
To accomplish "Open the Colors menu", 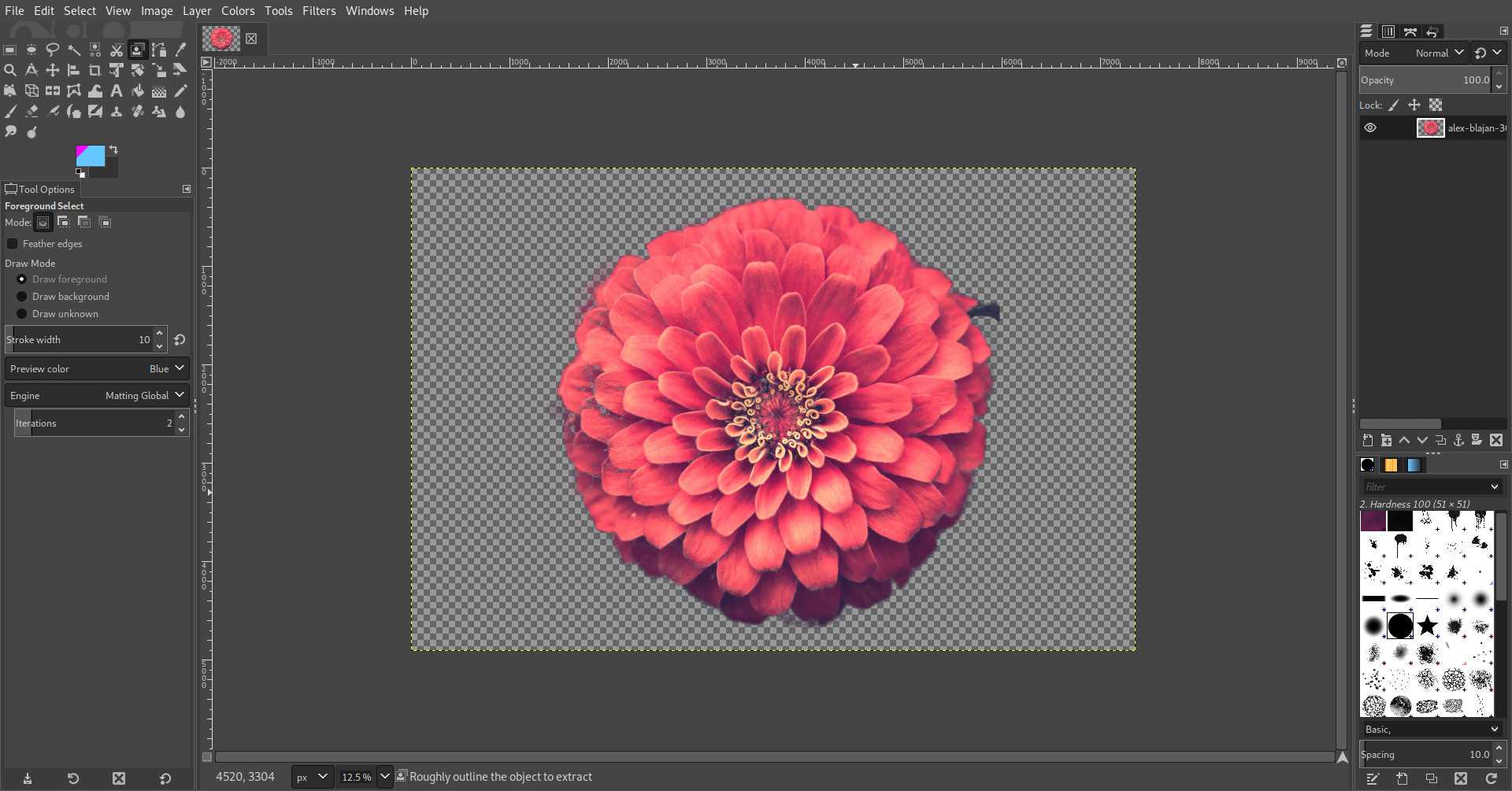I will pyautogui.click(x=237, y=11).
